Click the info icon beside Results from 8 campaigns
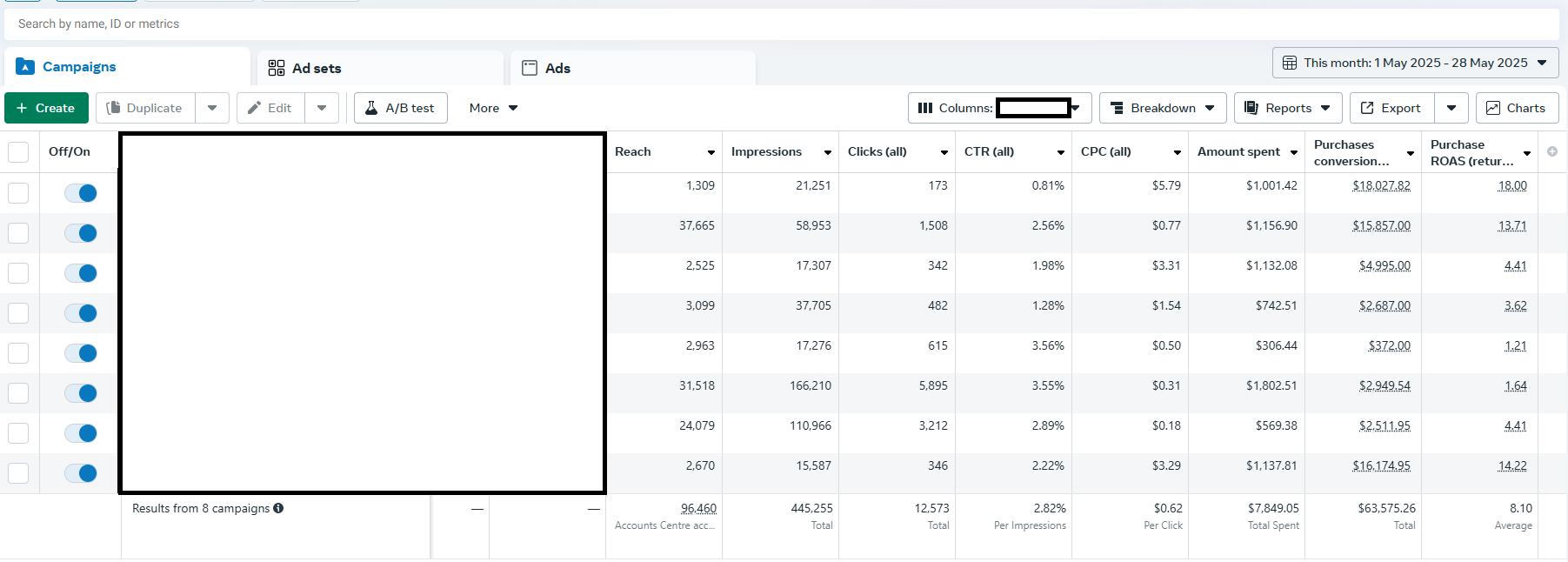 click(278, 508)
